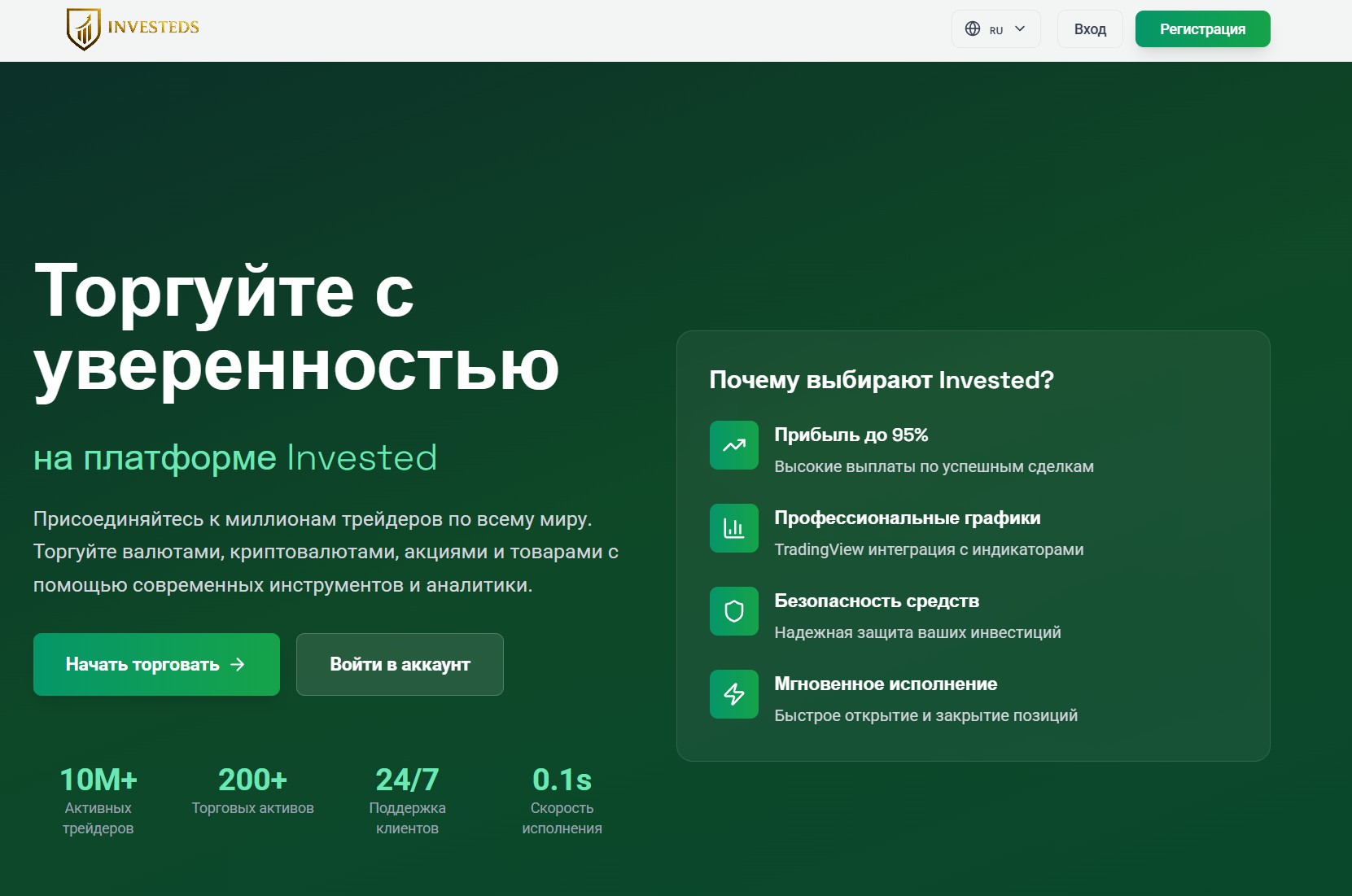Select the INVESTEDS brand name header
Image resolution: width=1352 pixels, height=896 pixels.
click(x=152, y=27)
